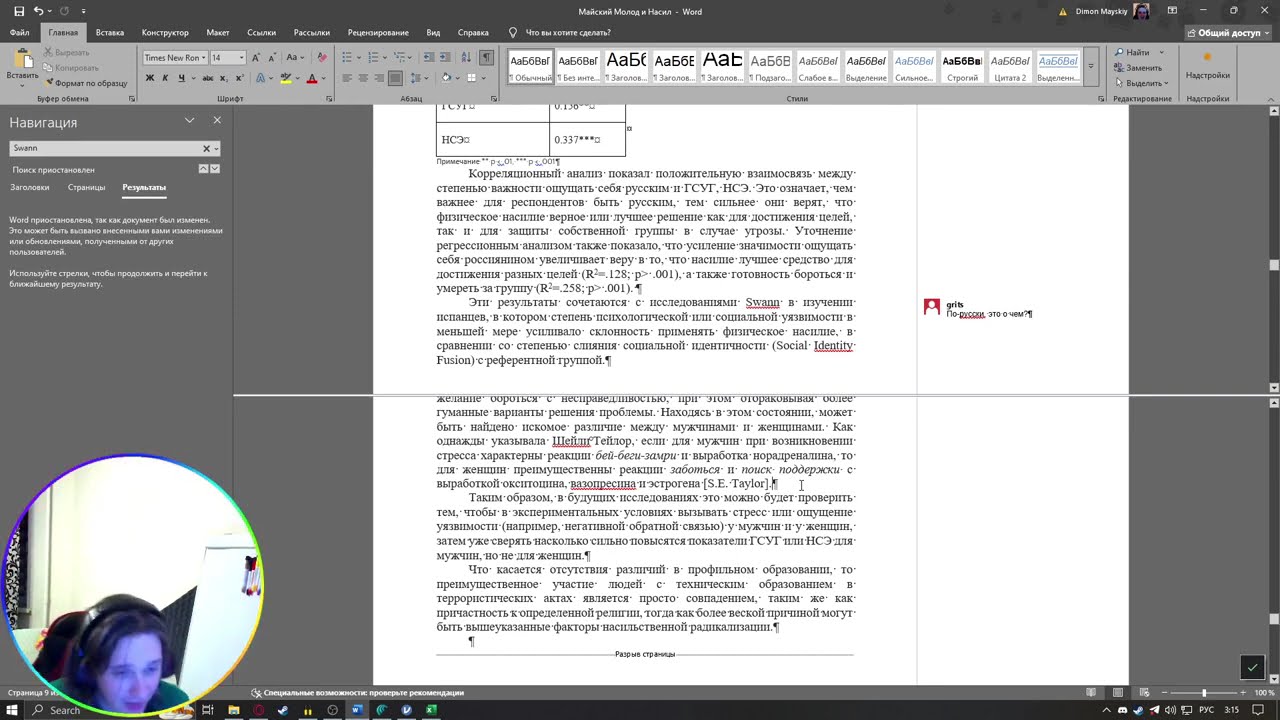The image size is (1280, 720).
Task: Close the Навигация pane
Action: 217,120
